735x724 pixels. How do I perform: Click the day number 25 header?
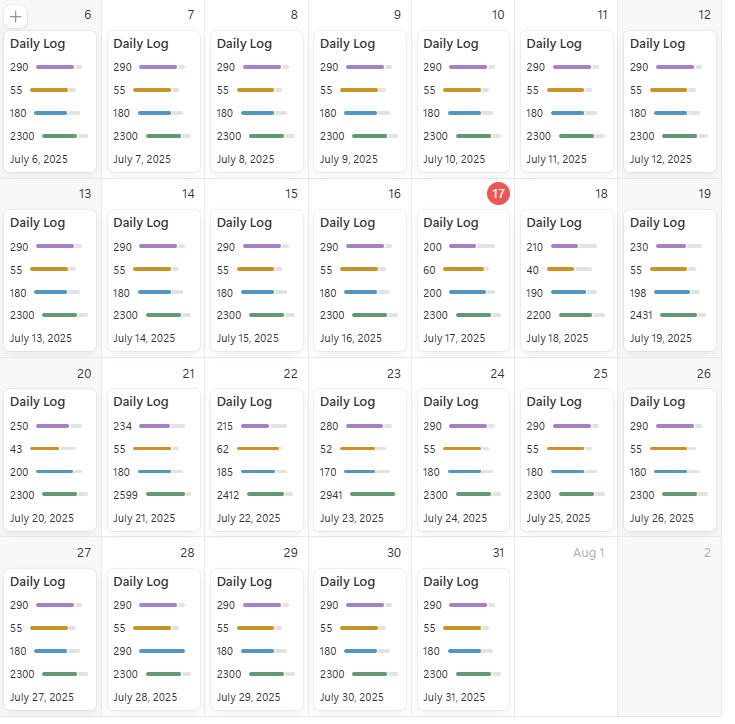(600, 374)
